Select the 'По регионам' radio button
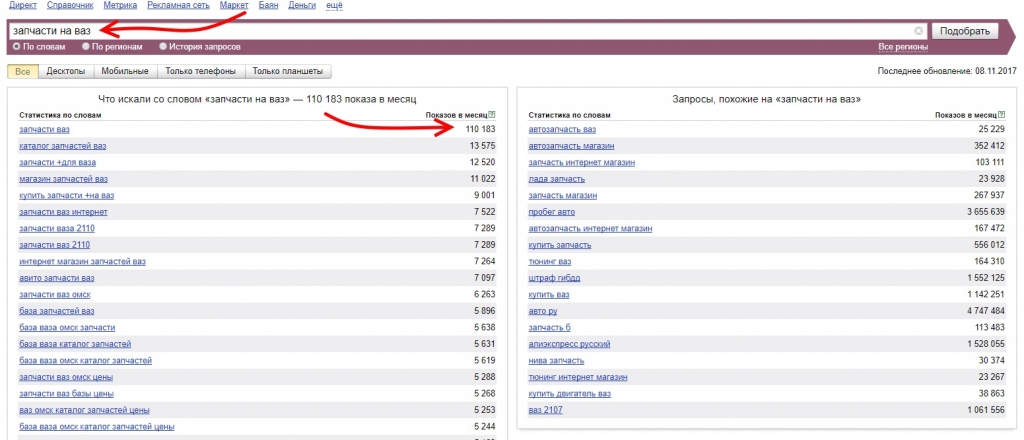 click(86, 47)
